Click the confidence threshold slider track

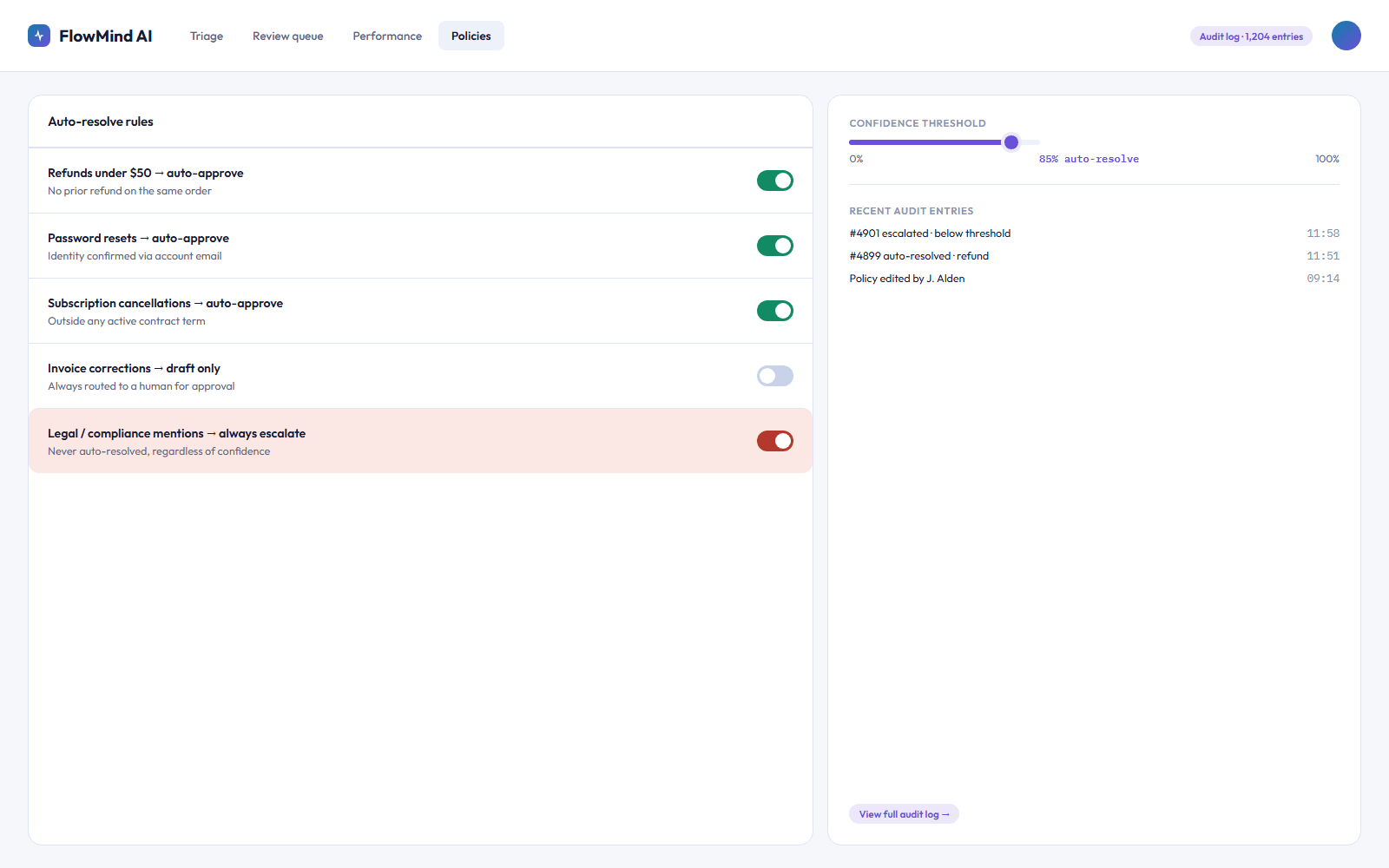(945, 142)
